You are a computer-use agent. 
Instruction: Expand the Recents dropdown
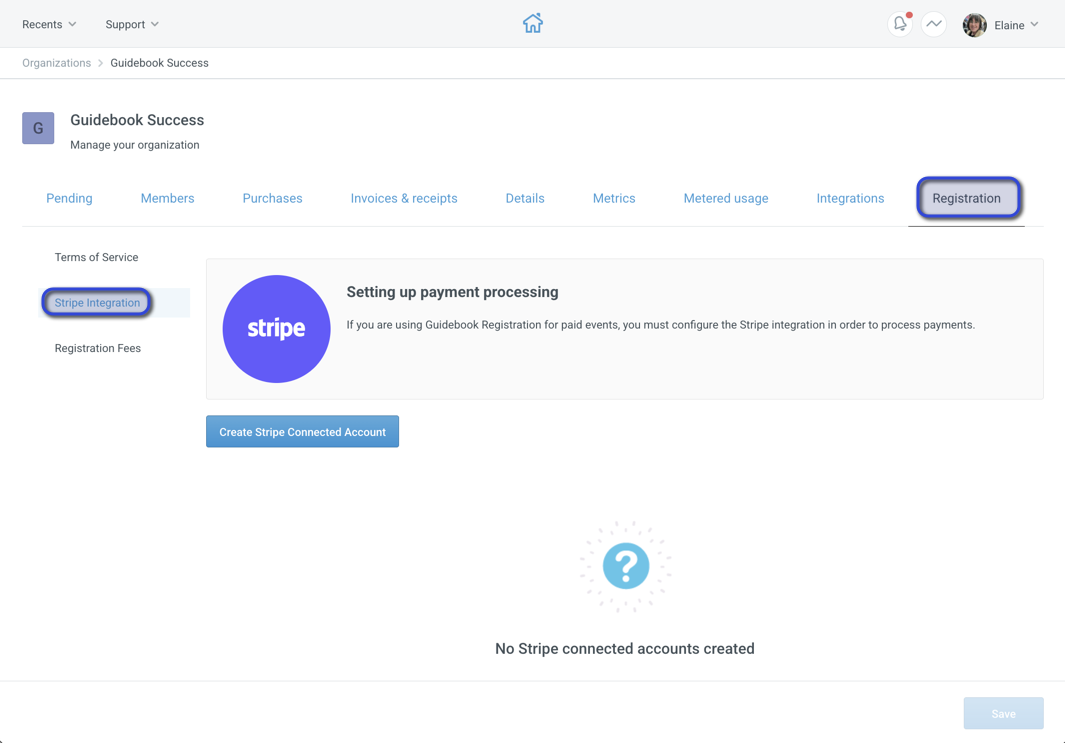(x=49, y=24)
